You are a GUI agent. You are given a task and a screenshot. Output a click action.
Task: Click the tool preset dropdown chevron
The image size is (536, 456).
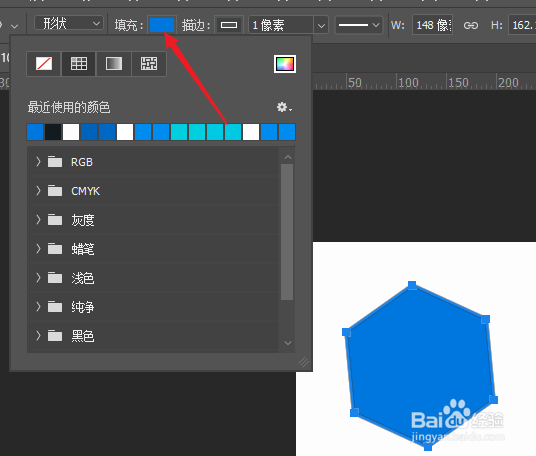pyautogui.click(x=14, y=26)
